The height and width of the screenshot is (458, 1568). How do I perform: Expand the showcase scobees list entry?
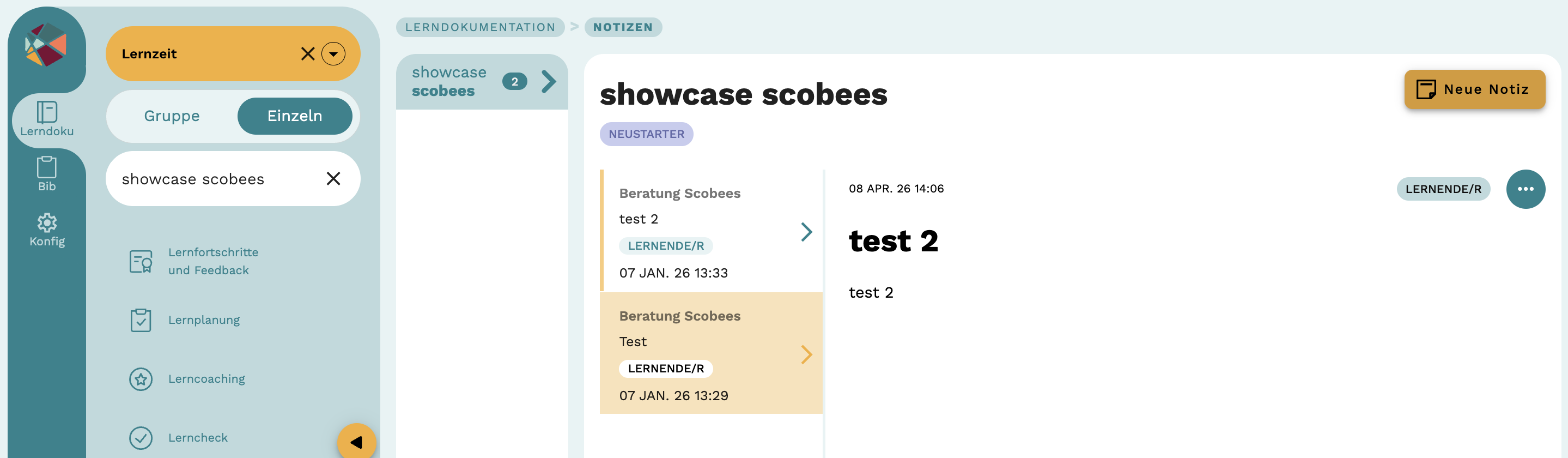549,82
